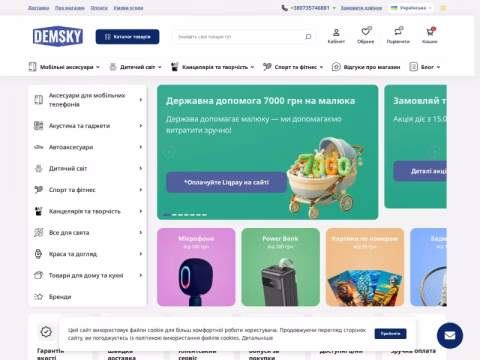Click the Мобільні аксесуари phone icon in the nav bar
The image size is (480, 360).
(x=32, y=67)
